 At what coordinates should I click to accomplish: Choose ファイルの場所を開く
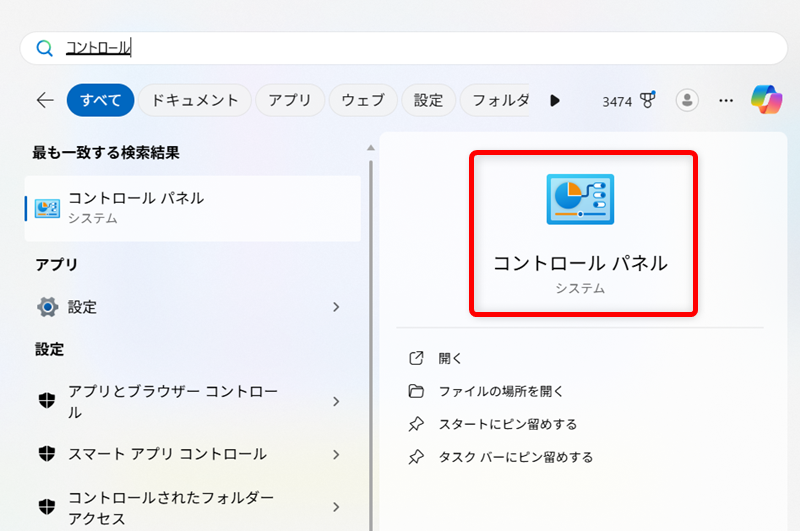click(x=501, y=391)
